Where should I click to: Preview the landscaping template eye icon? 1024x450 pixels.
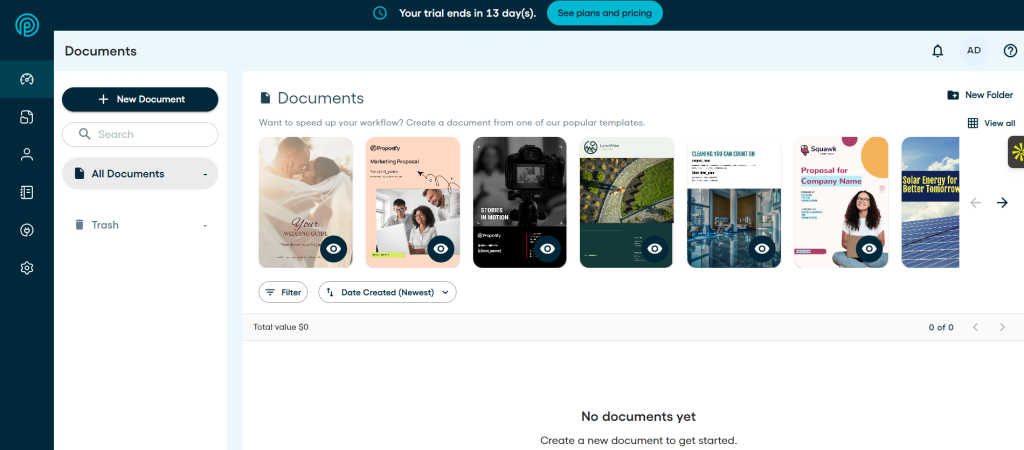655,249
